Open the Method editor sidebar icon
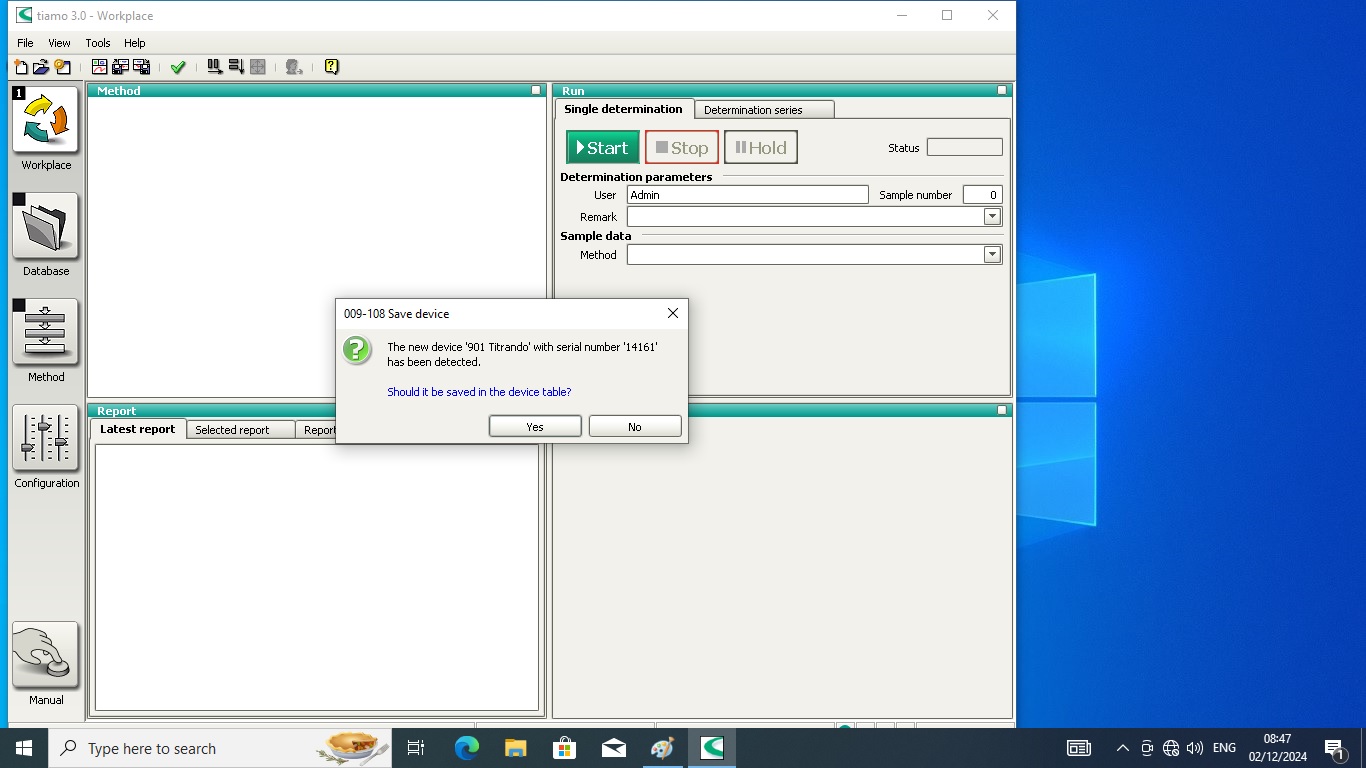The width and height of the screenshot is (1366, 768). 45,332
